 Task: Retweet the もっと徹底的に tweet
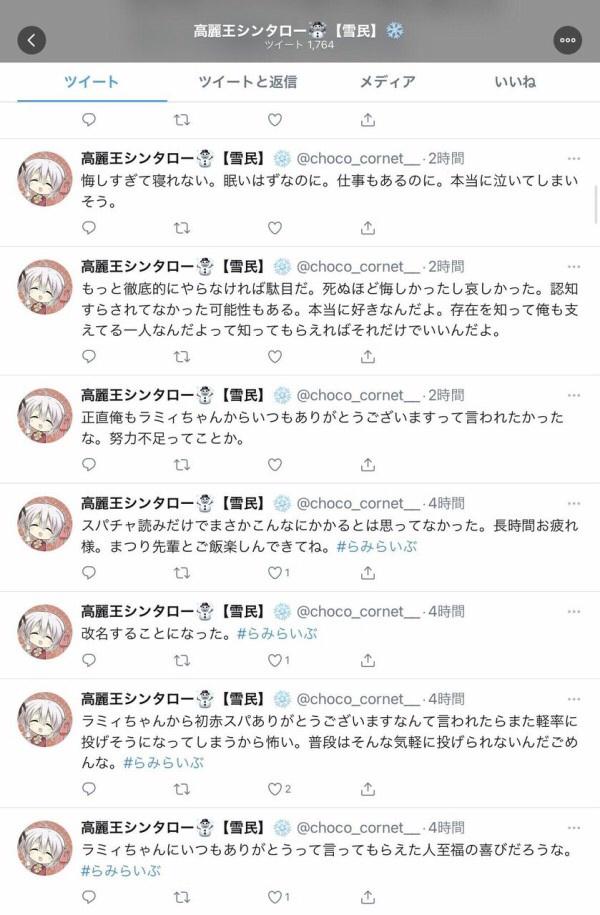pyautogui.click(x=182, y=356)
